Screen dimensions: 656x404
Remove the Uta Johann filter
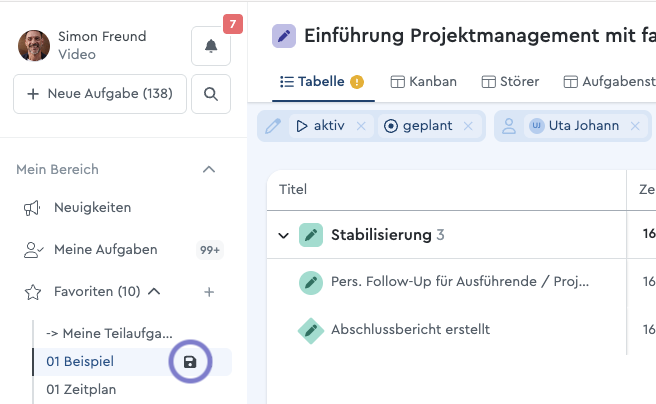coord(634,126)
